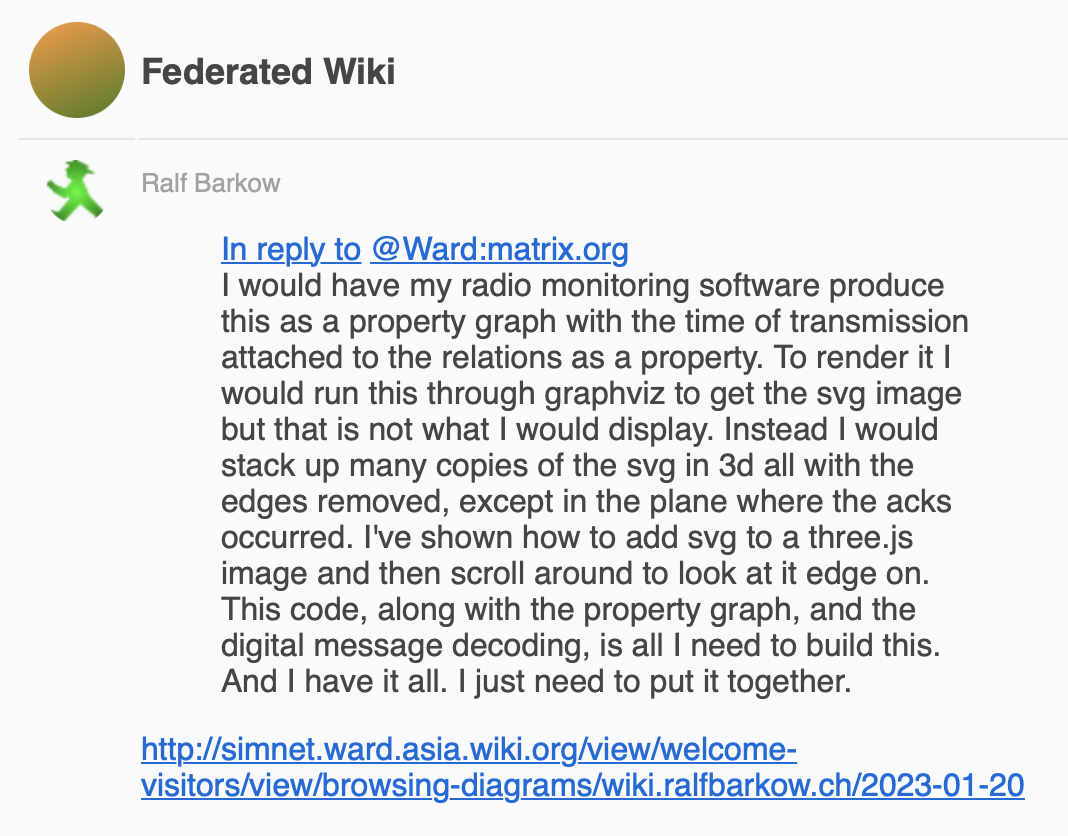This screenshot has width=1068, height=836.
Task: Click the line starting "stack up many copies"
Action: pyautogui.click(x=567, y=465)
